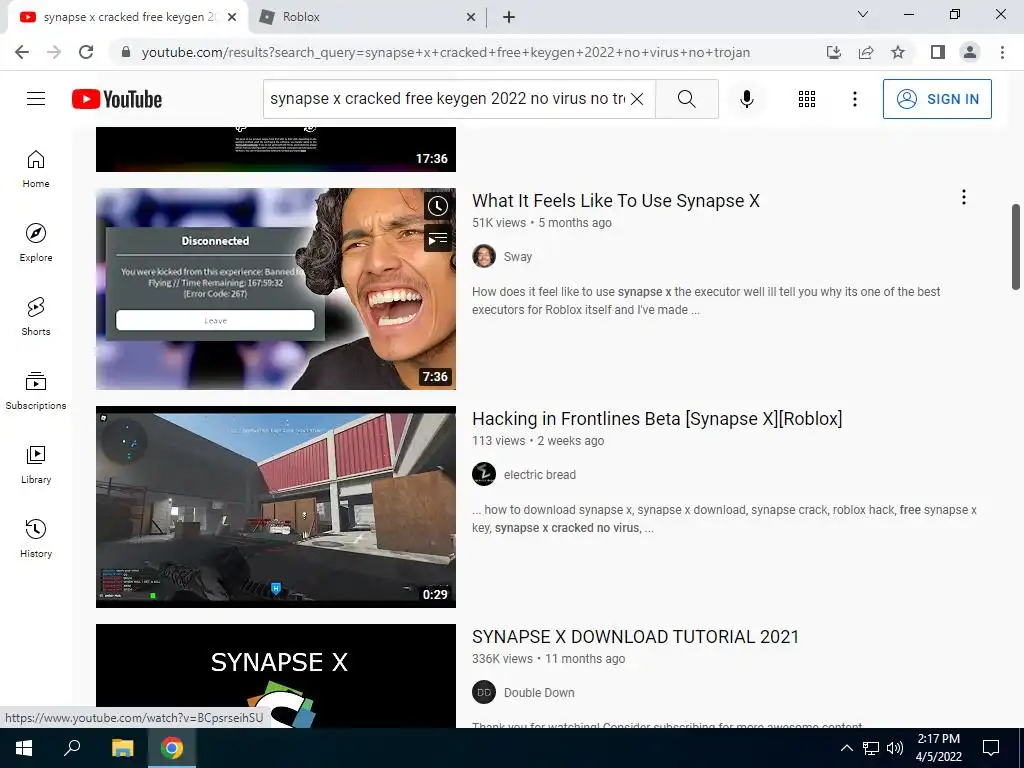This screenshot has width=1024, height=768.
Task: Open Sway channel avatar
Action: click(x=484, y=256)
